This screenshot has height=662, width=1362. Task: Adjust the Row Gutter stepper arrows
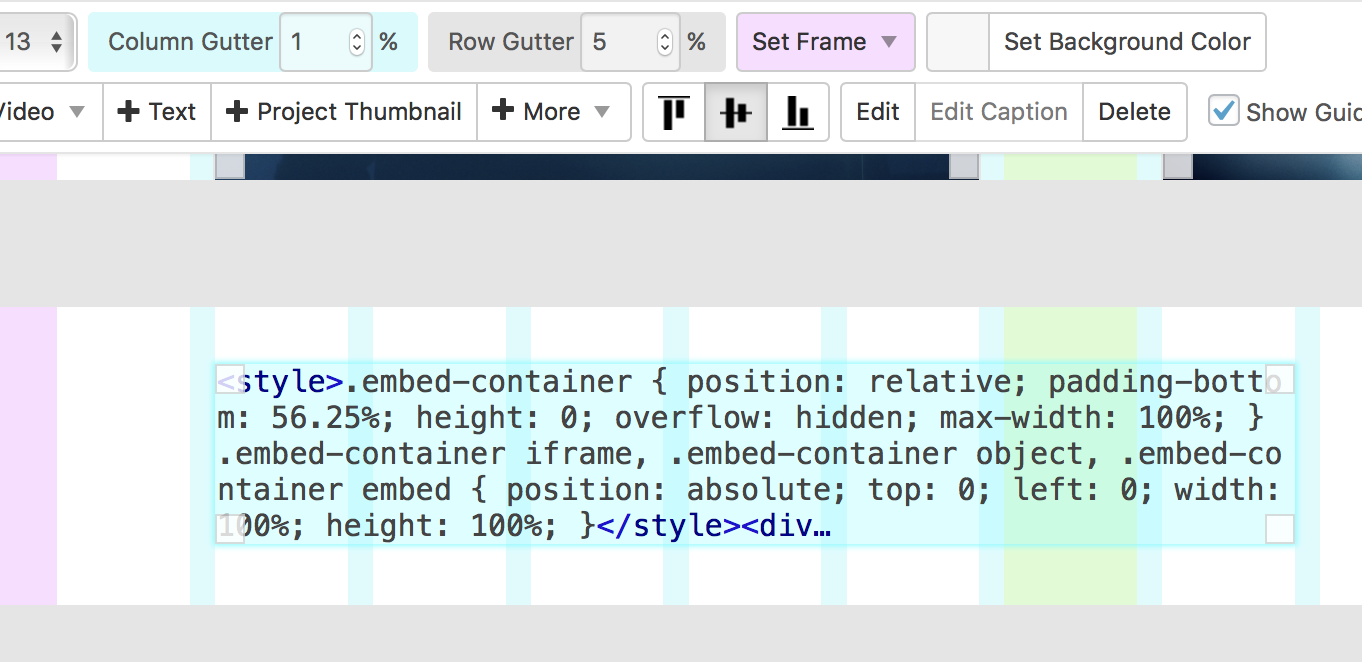pos(665,42)
